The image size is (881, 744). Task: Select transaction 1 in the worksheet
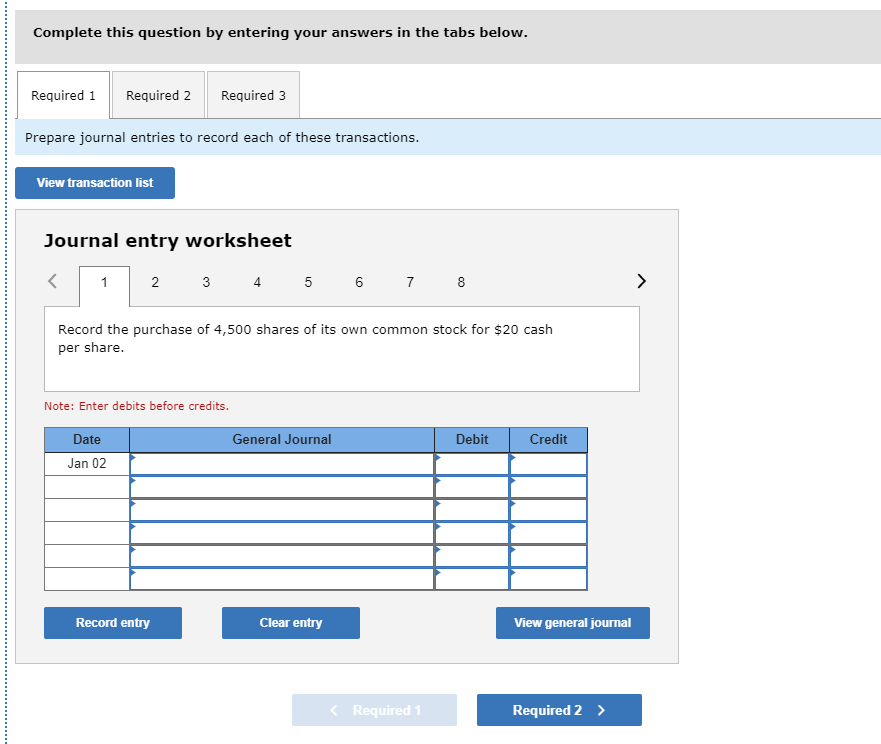pos(104,282)
